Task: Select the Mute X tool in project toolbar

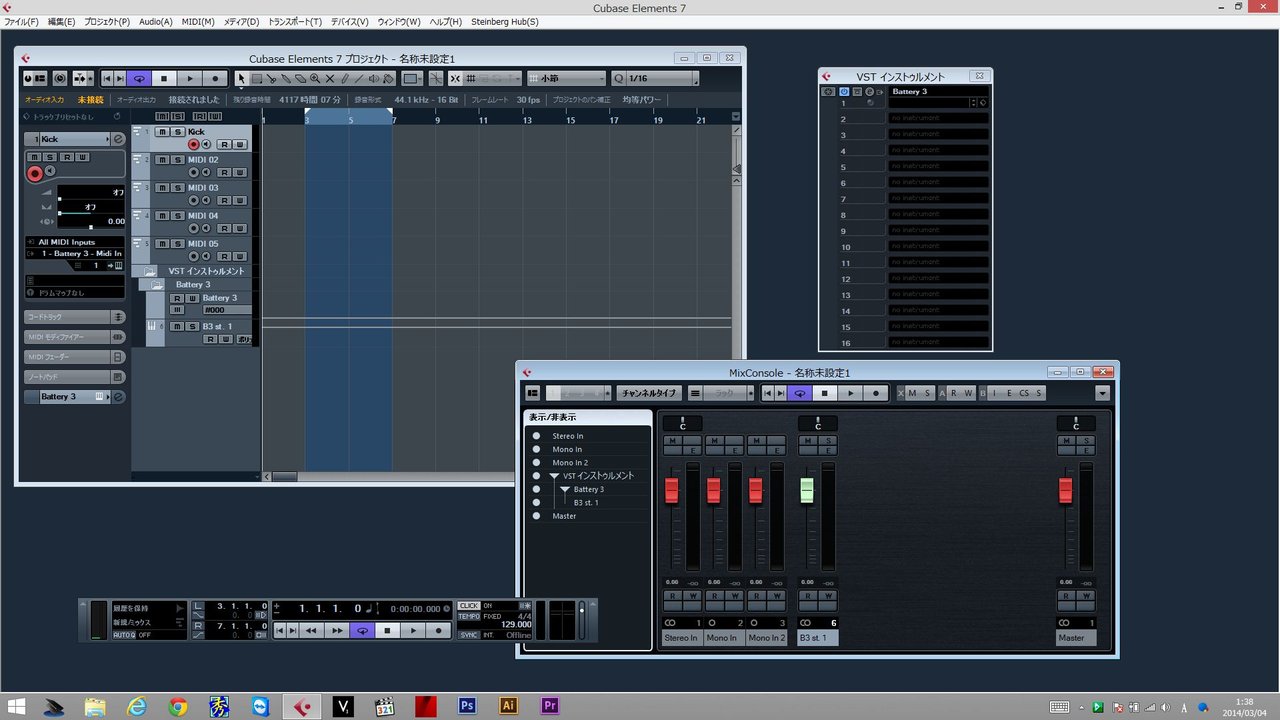Action: [x=330, y=78]
